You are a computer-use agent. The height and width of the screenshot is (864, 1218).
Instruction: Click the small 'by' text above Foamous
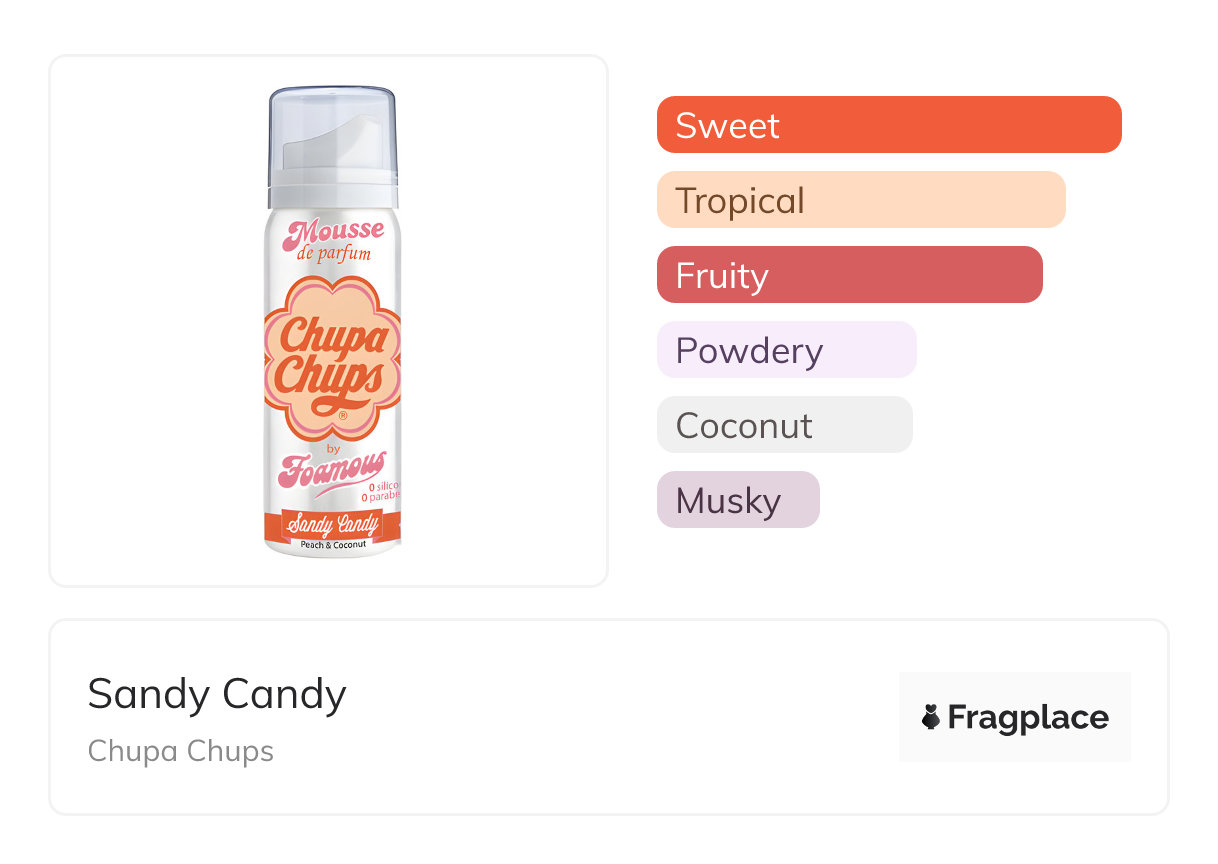coord(333,449)
